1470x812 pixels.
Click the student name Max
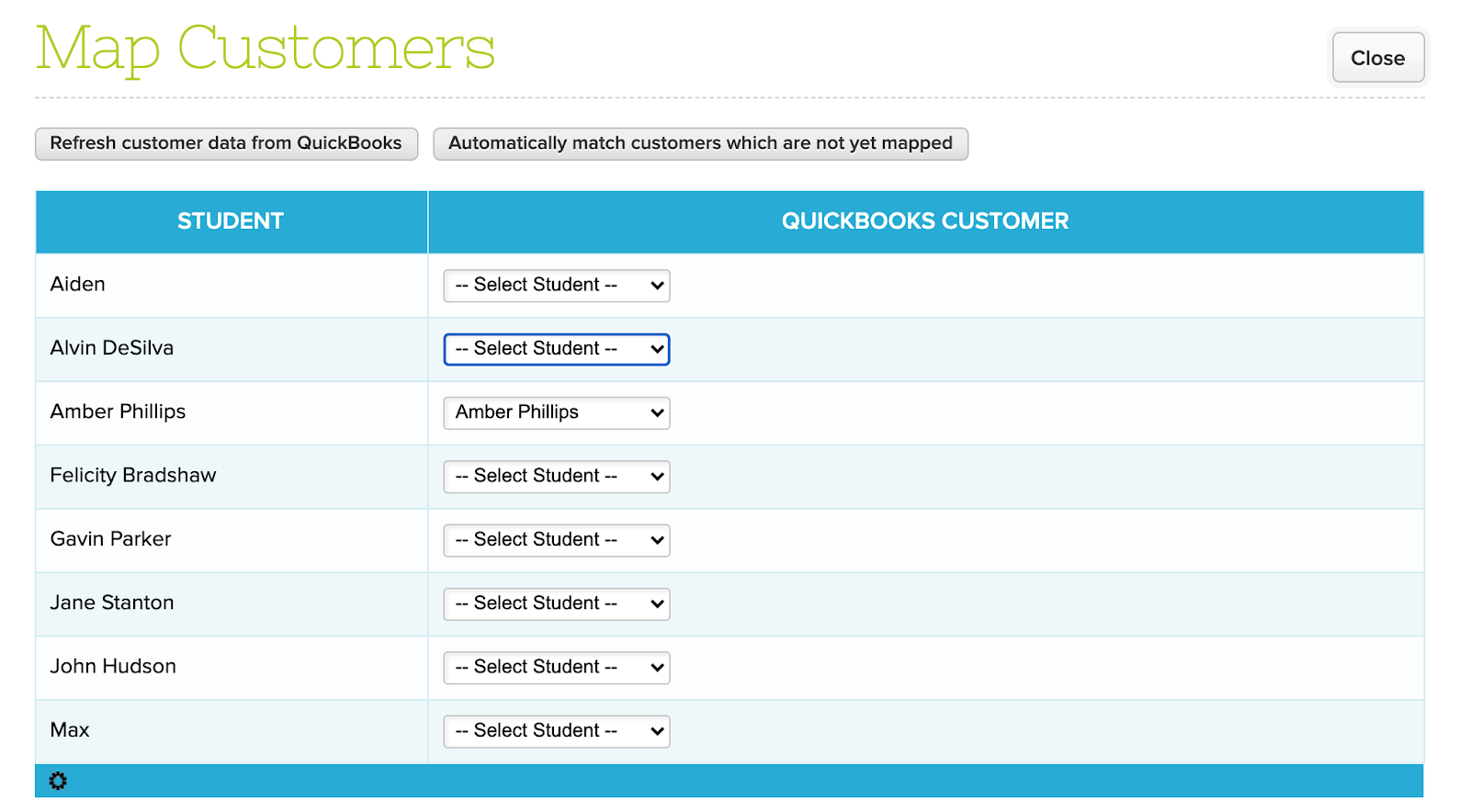click(x=70, y=730)
